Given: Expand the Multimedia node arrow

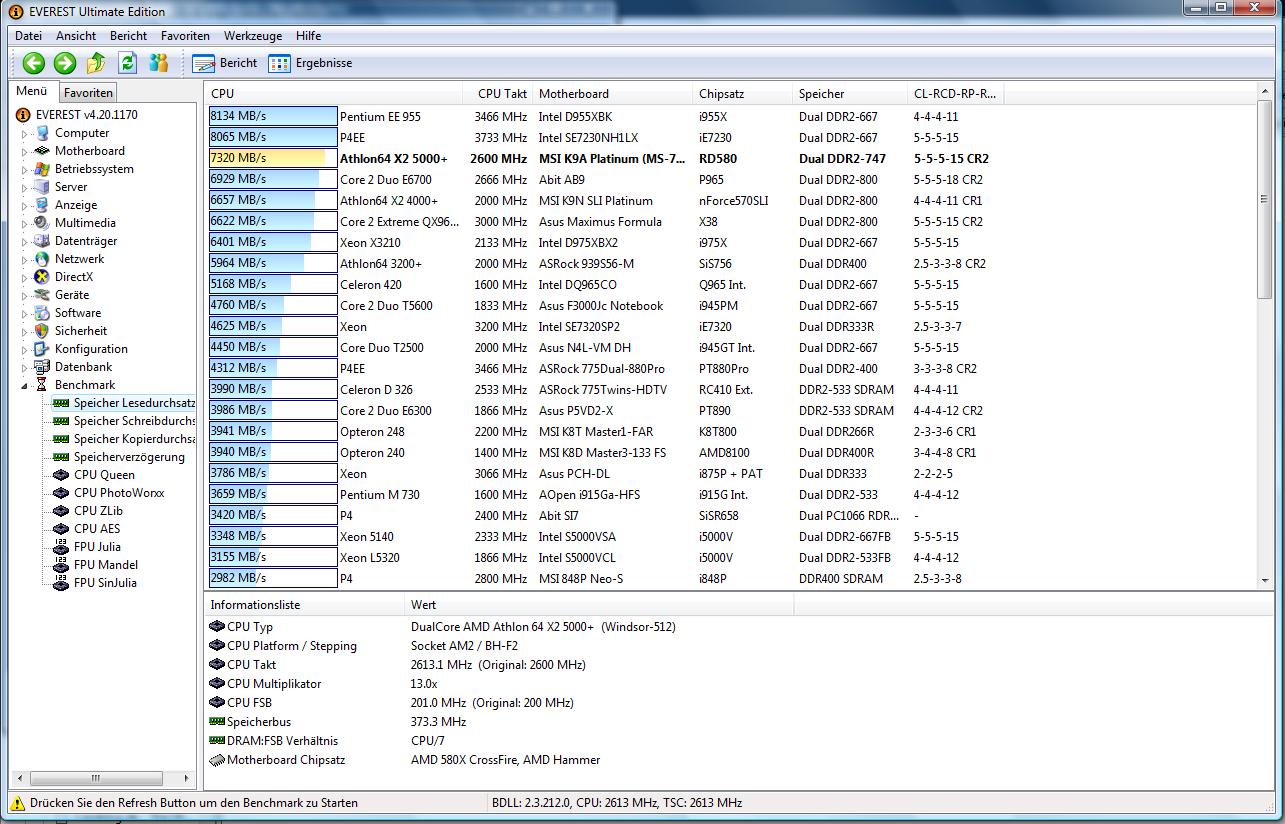Looking at the screenshot, I should pyautogui.click(x=26, y=224).
